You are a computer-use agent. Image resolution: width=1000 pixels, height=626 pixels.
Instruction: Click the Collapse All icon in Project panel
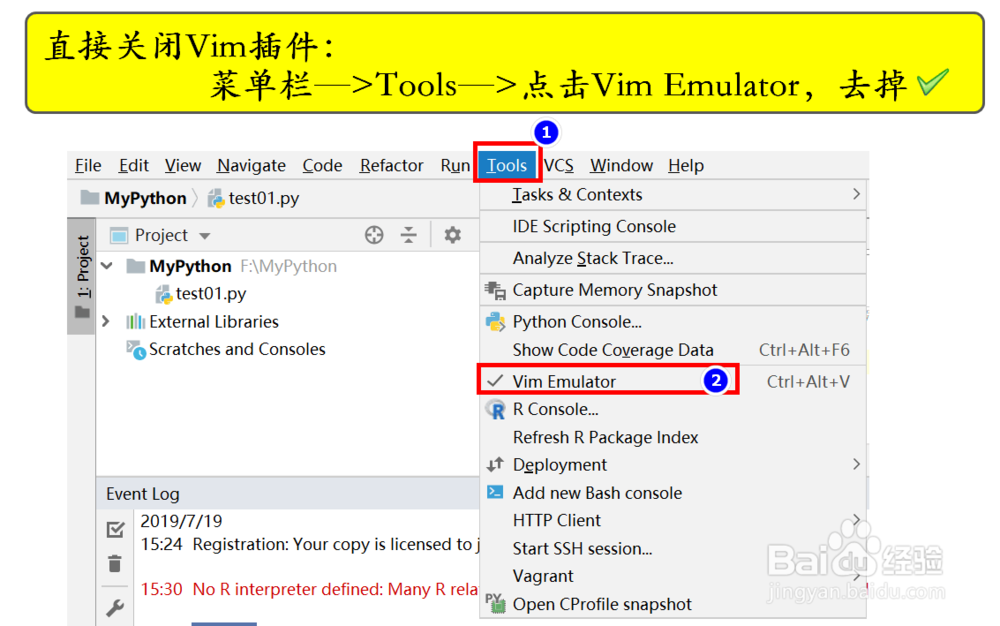pyautogui.click(x=409, y=235)
